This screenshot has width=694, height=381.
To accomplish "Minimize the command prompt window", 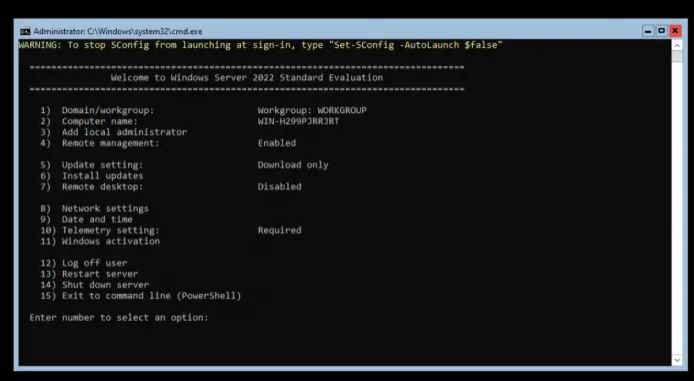I will (x=648, y=31).
